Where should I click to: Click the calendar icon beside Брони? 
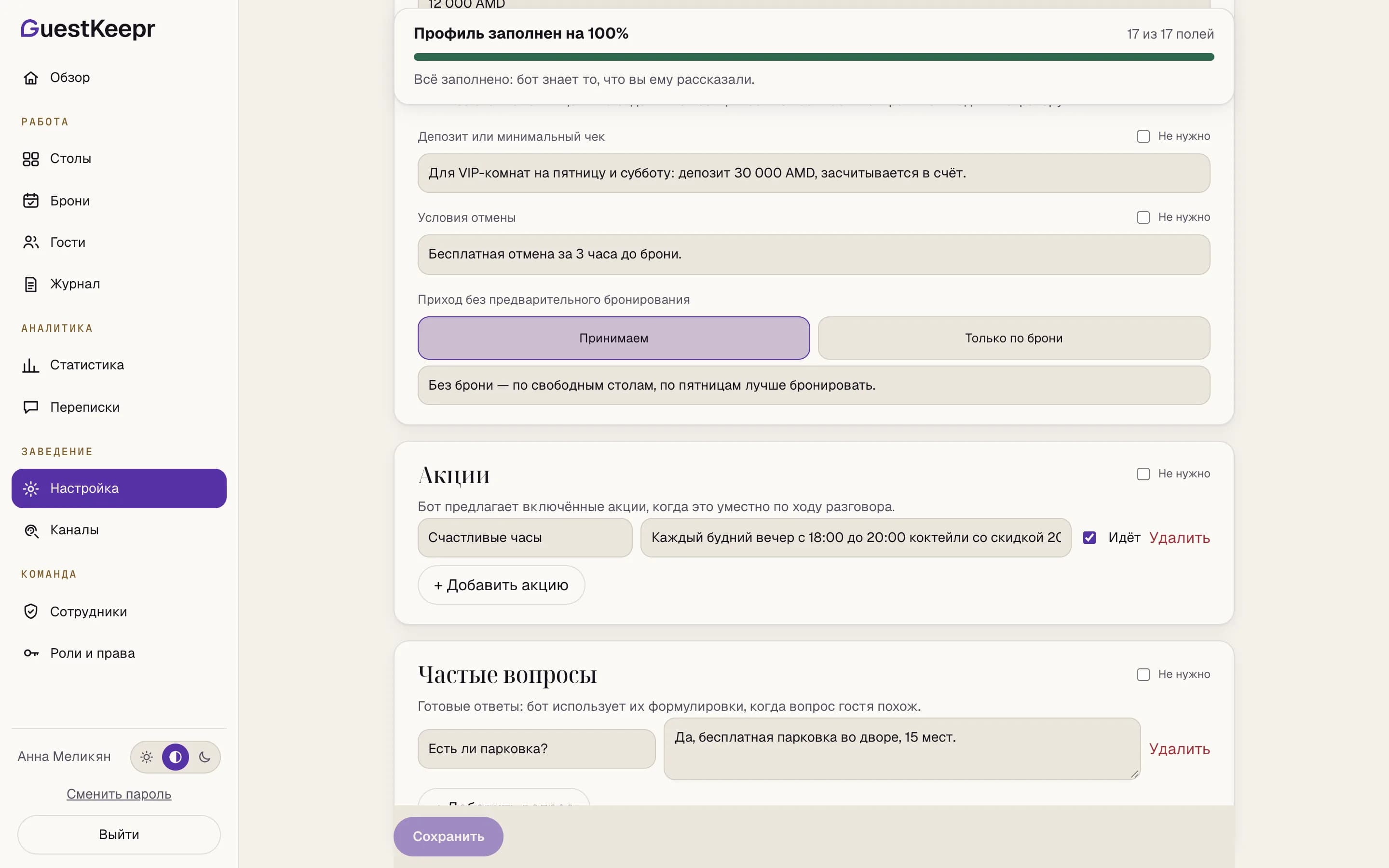tap(31, 201)
